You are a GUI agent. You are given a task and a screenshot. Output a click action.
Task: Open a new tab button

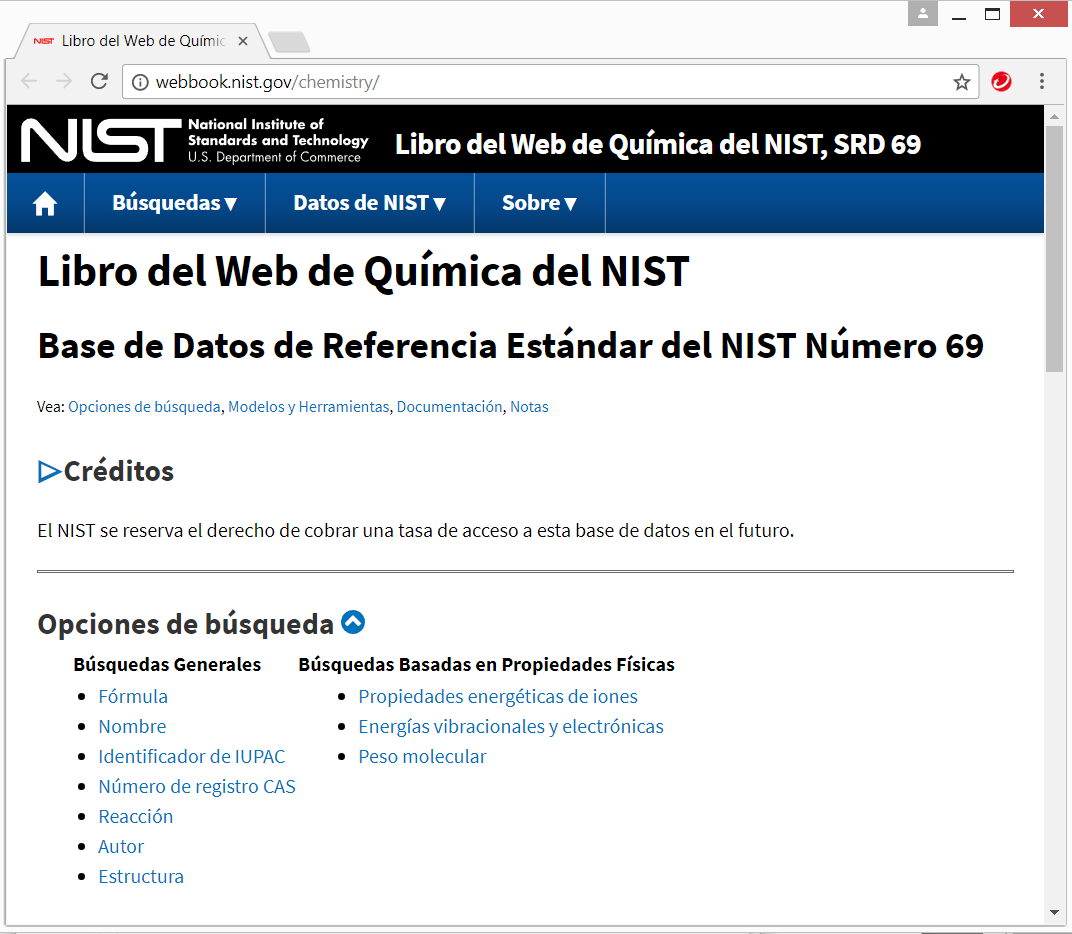point(289,42)
